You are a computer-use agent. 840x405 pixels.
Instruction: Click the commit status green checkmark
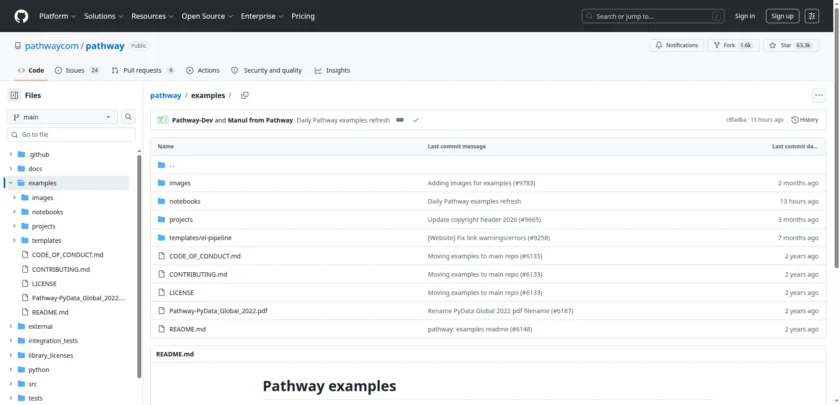416,120
